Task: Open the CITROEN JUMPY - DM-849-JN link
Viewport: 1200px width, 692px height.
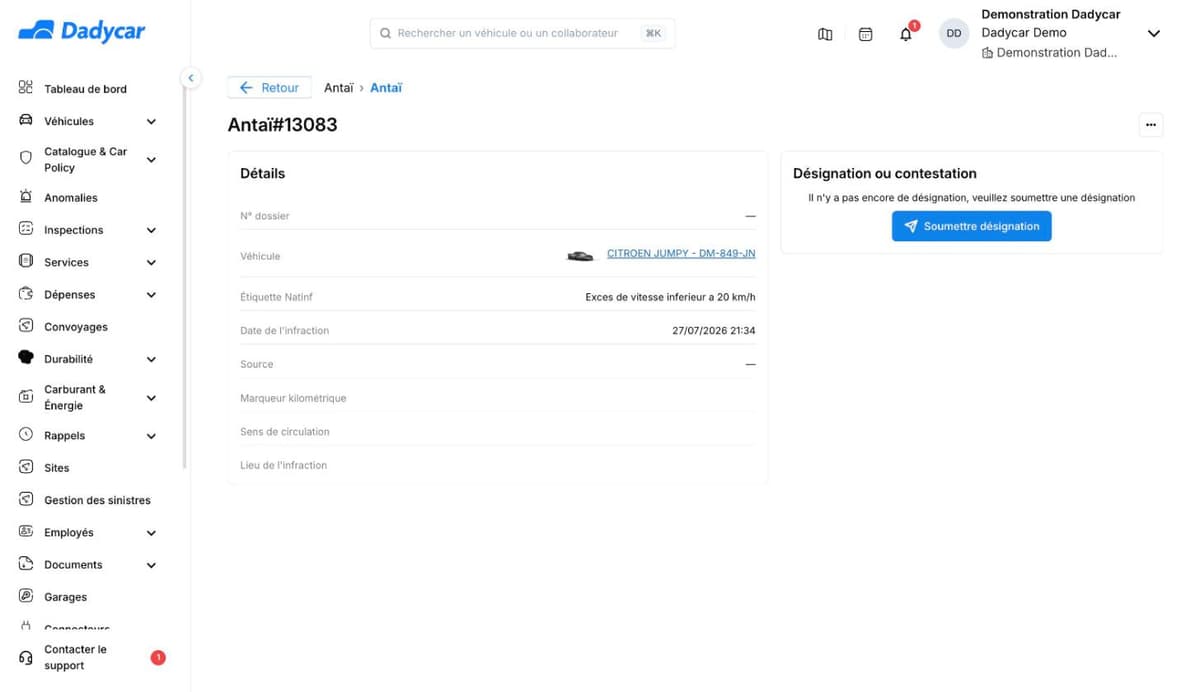Action: coord(681,254)
